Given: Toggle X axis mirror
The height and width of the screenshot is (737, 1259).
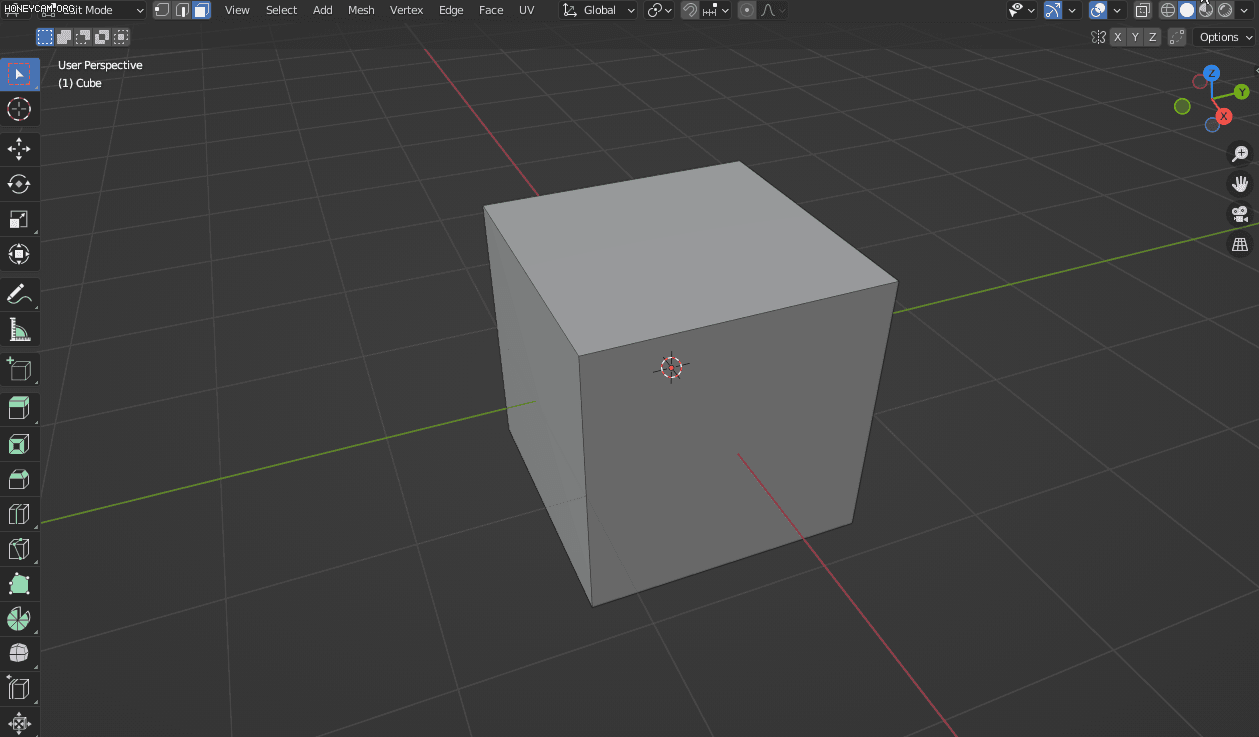Looking at the screenshot, I should pos(1118,37).
